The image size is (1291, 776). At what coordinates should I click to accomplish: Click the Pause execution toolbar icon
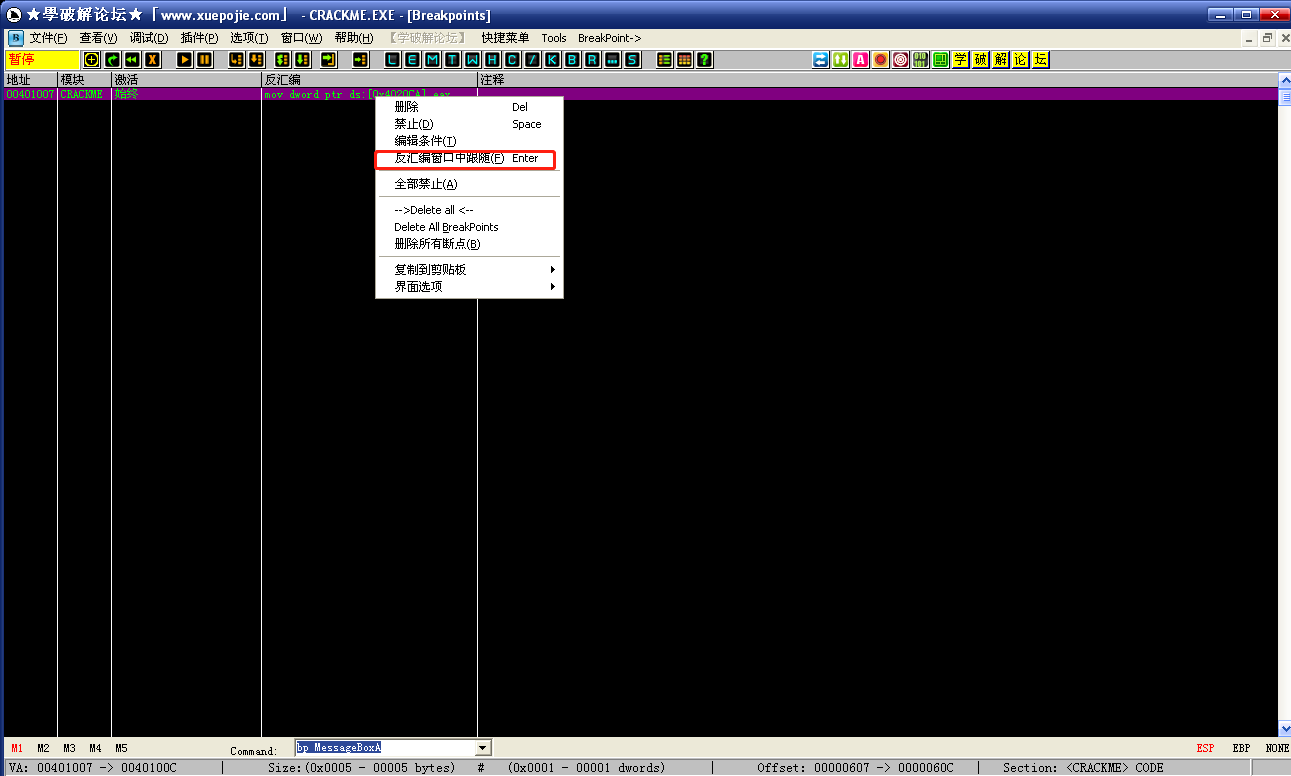pyautogui.click(x=204, y=60)
